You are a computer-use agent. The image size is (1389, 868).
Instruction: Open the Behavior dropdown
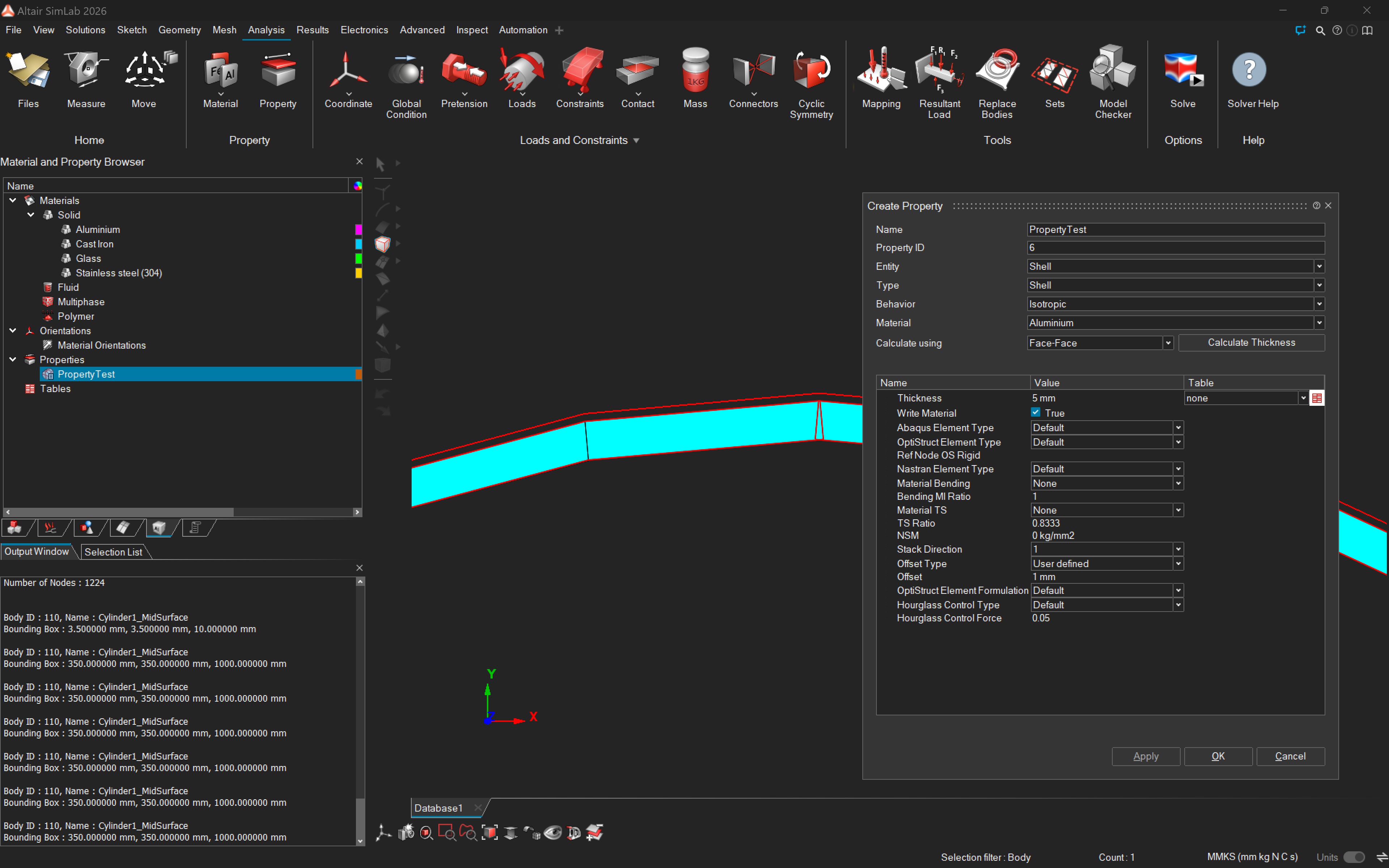click(x=1319, y=304)
